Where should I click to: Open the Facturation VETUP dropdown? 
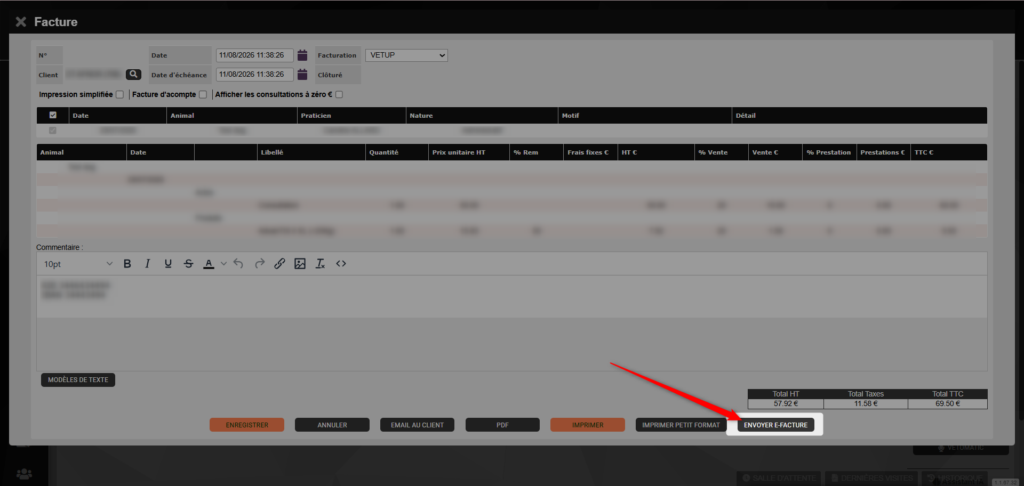click(x=406, y=56)
